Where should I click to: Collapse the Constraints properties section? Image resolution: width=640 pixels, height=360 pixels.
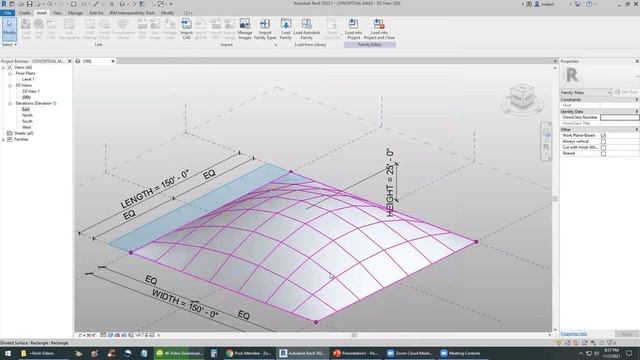coord(636,100)
